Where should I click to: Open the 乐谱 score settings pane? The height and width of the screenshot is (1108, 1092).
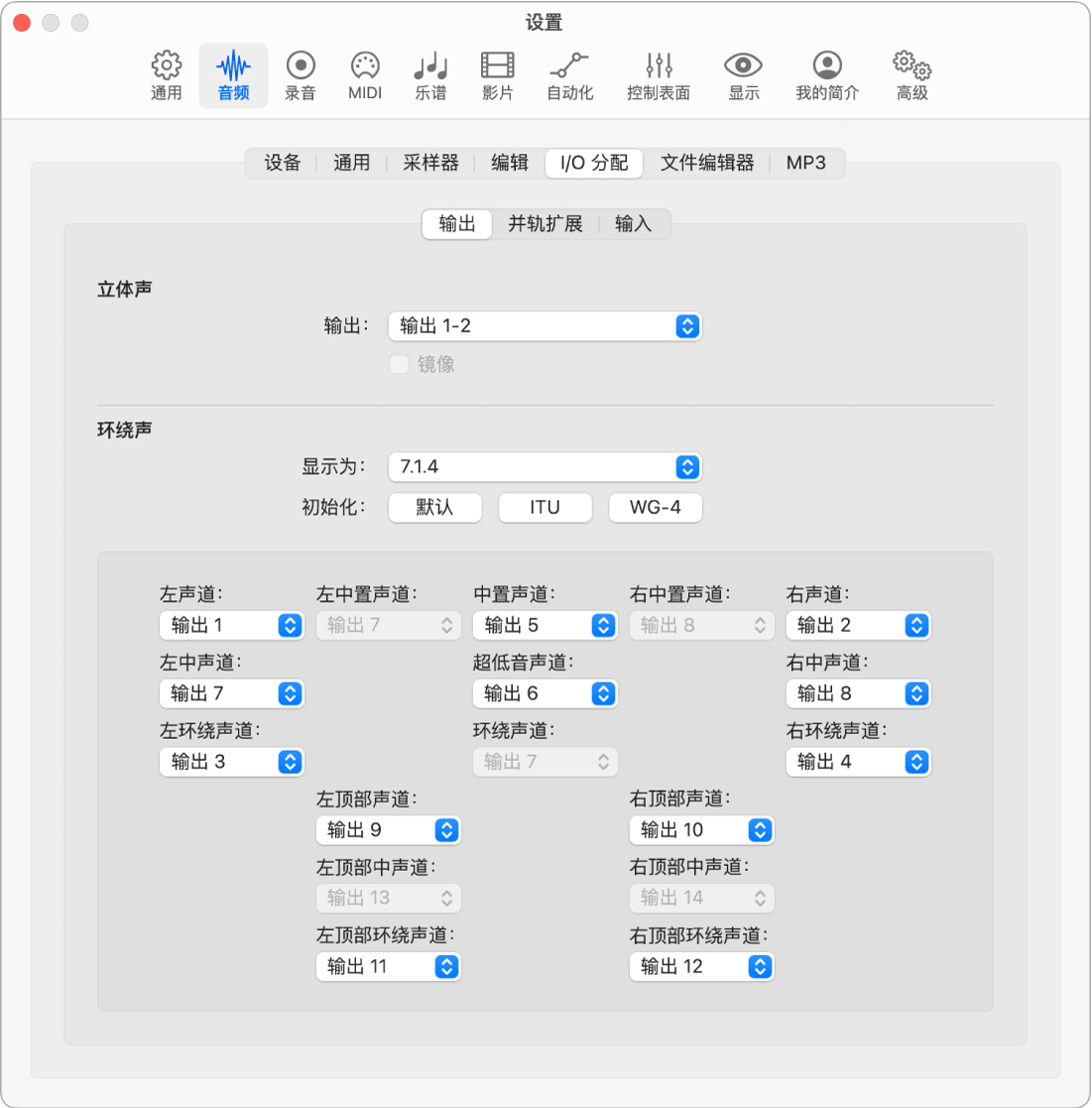point(430,75)
